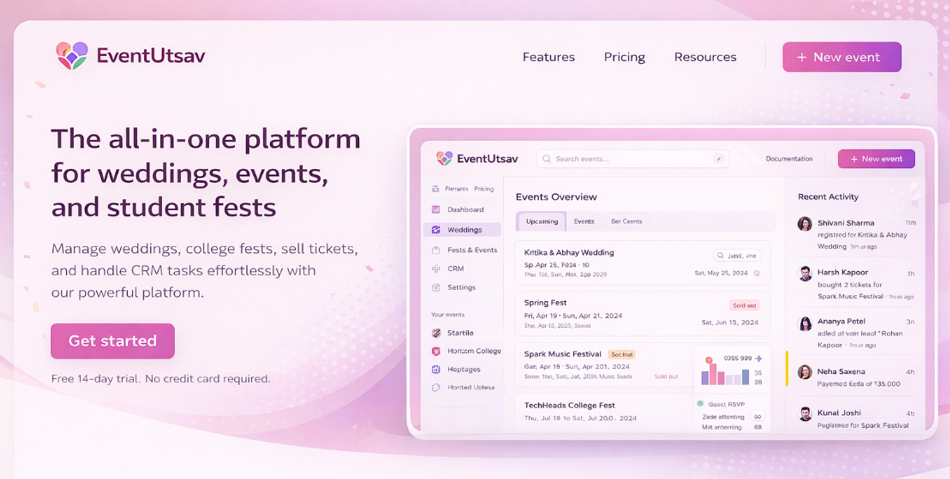950x479 pixels.
Task: Open the Documentation link in the dashboard
Action: pos(789,159)
